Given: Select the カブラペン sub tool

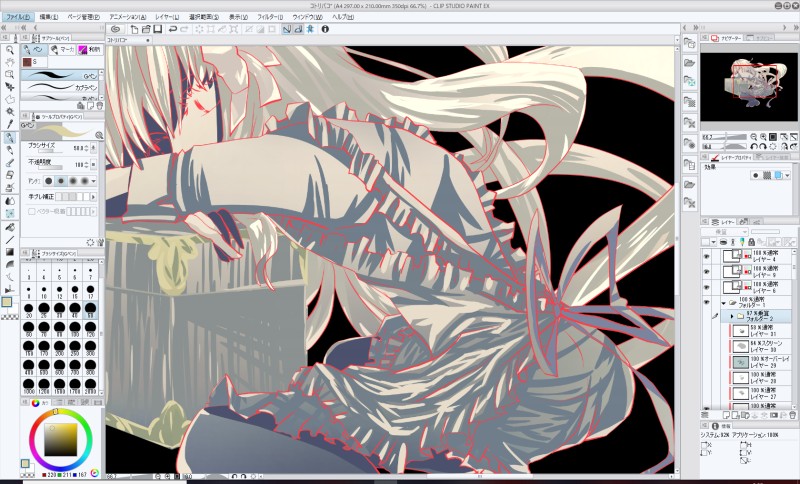Looking at the screenshot, I should tap(60, 87).
